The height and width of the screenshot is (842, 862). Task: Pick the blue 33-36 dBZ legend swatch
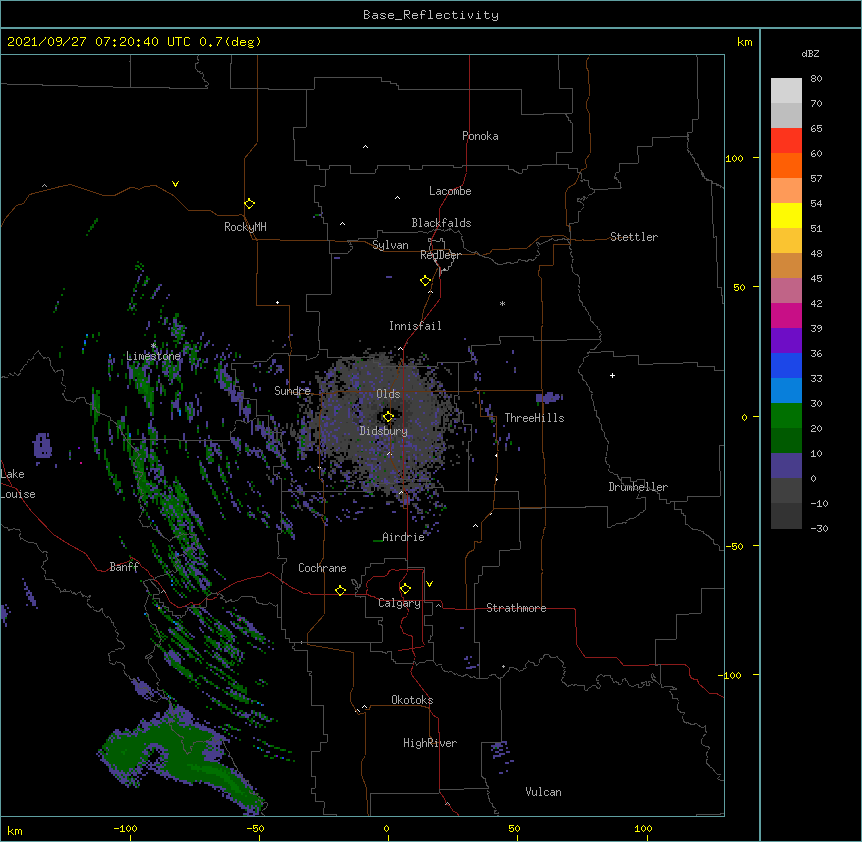coord(786,366)
